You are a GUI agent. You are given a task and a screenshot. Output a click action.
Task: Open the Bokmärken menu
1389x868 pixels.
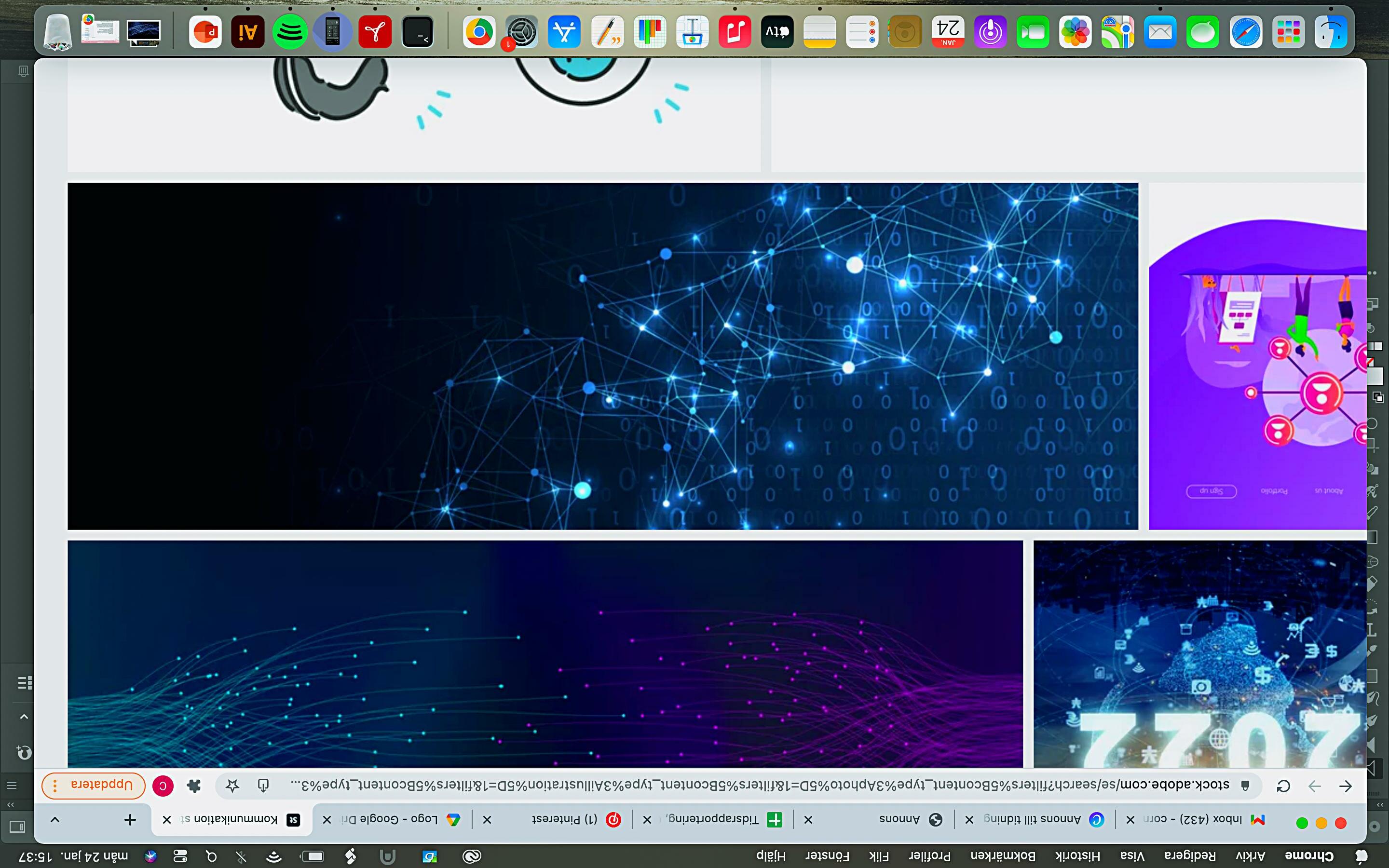(1003, 856)
